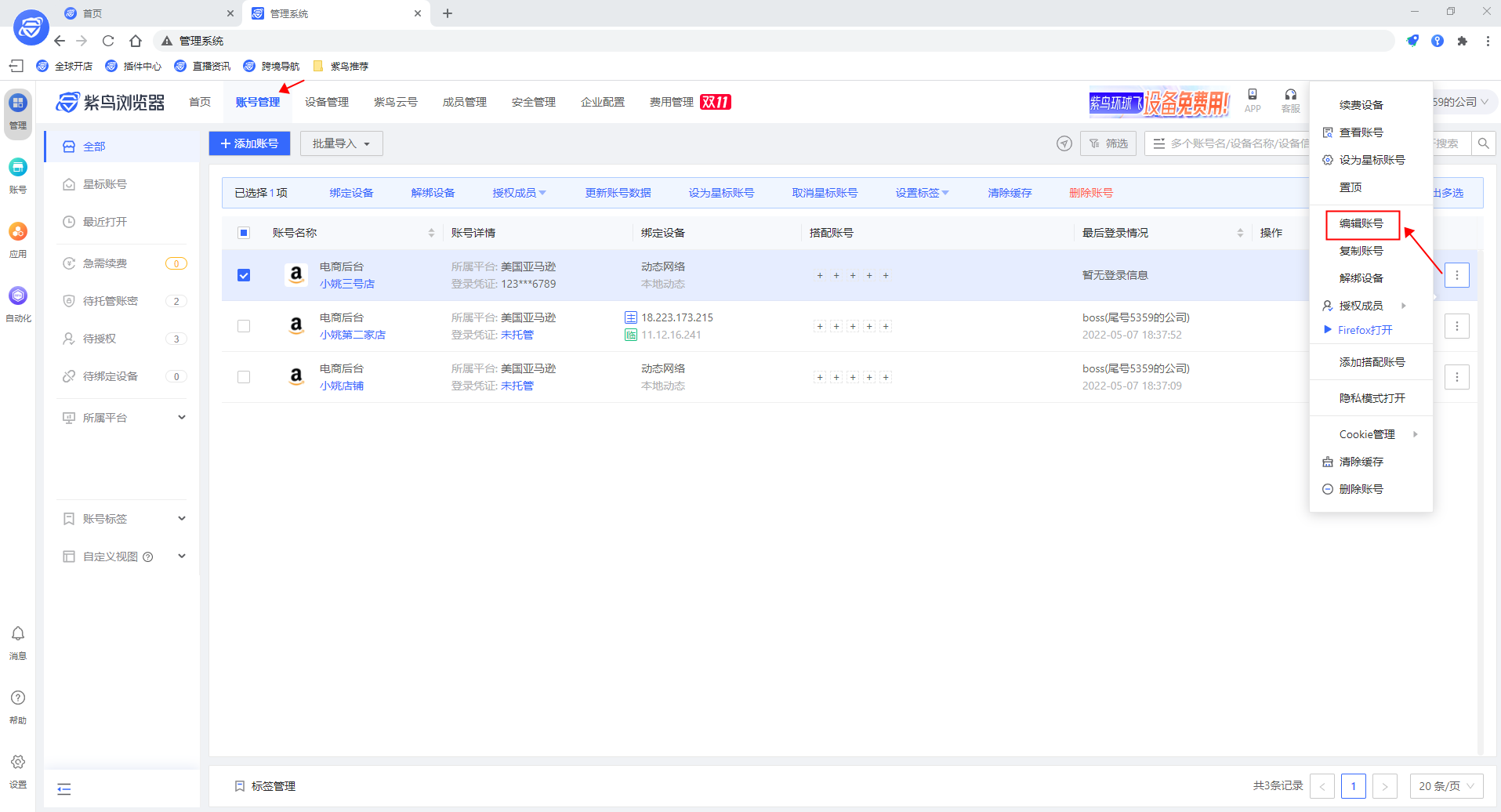Select 编辑账号 in the context menu
Viewport: 1501px width, 812px height.
(x=1361, y=223)
